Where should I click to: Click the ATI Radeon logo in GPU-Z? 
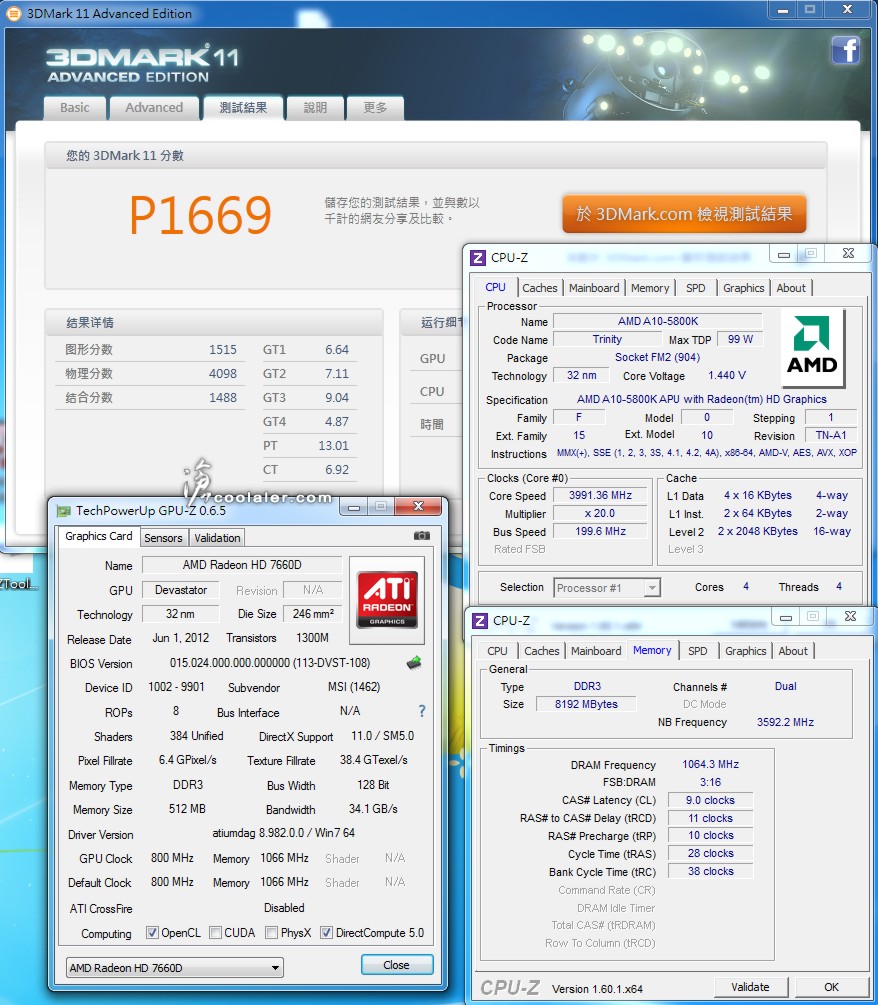click(388, 600)
